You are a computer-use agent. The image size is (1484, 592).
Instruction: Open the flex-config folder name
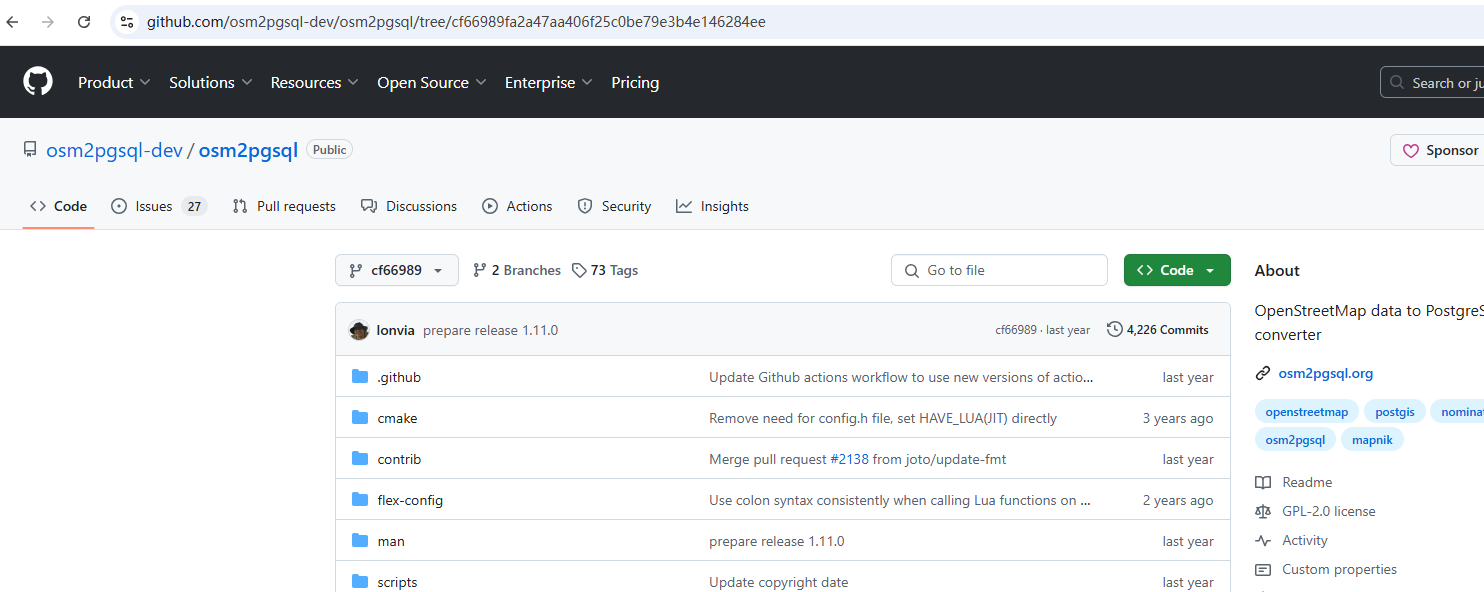pyautogui.click(x=410, y=500)
